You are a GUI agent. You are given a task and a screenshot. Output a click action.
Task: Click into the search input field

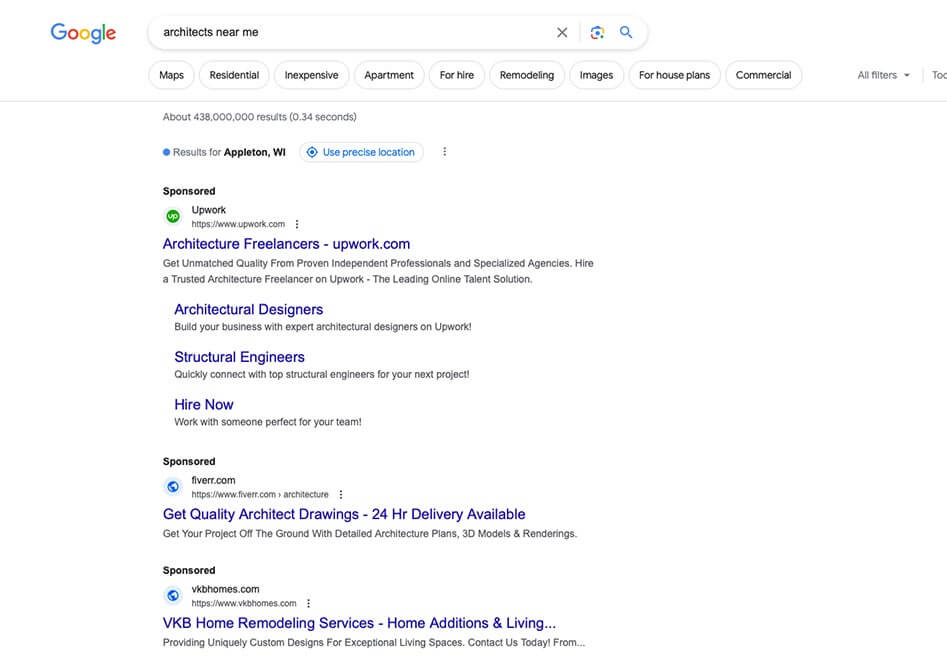pyautogui.click(x=350, y=33)
